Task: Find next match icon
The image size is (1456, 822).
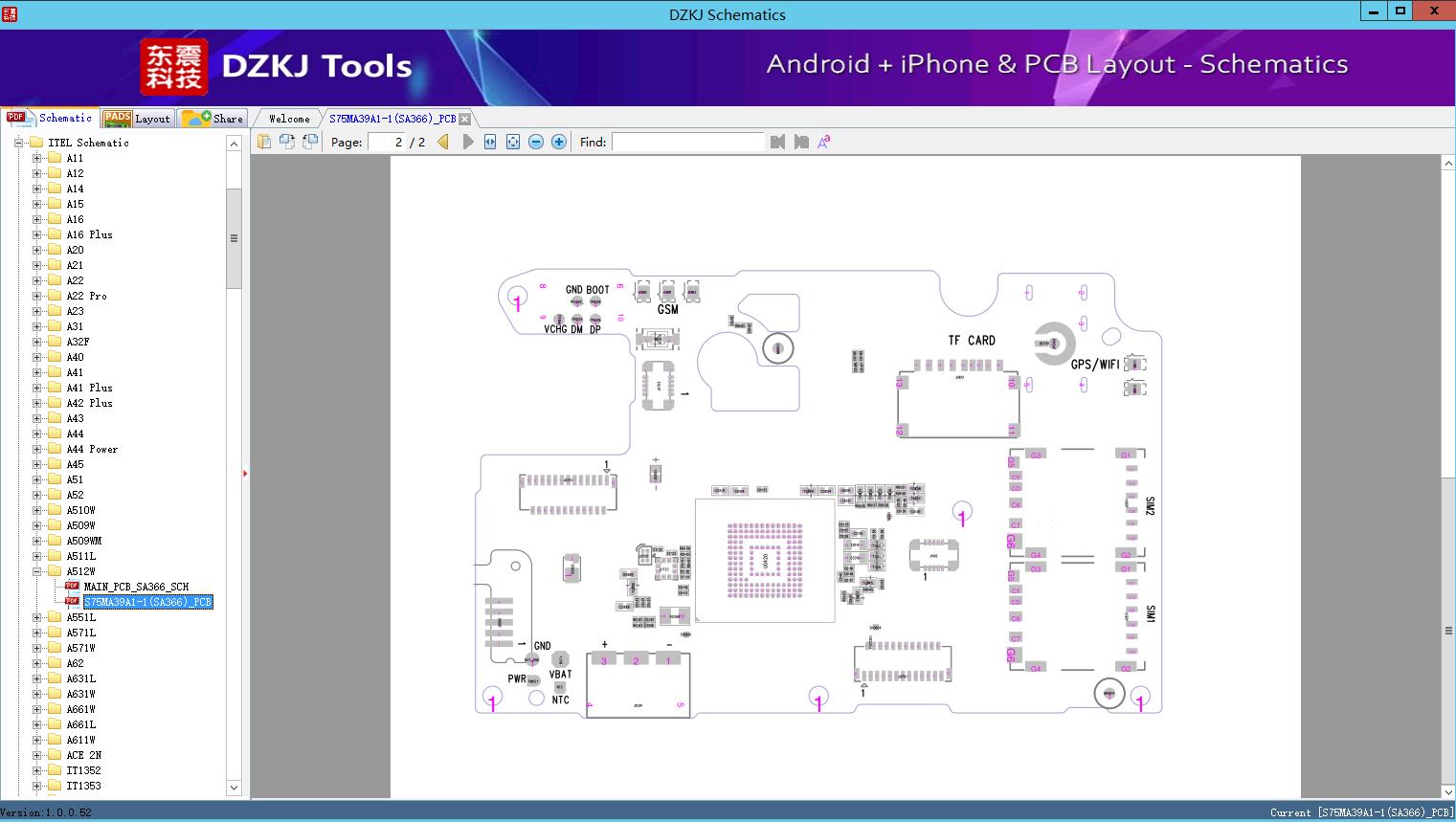Action: [x=801, y=142]
